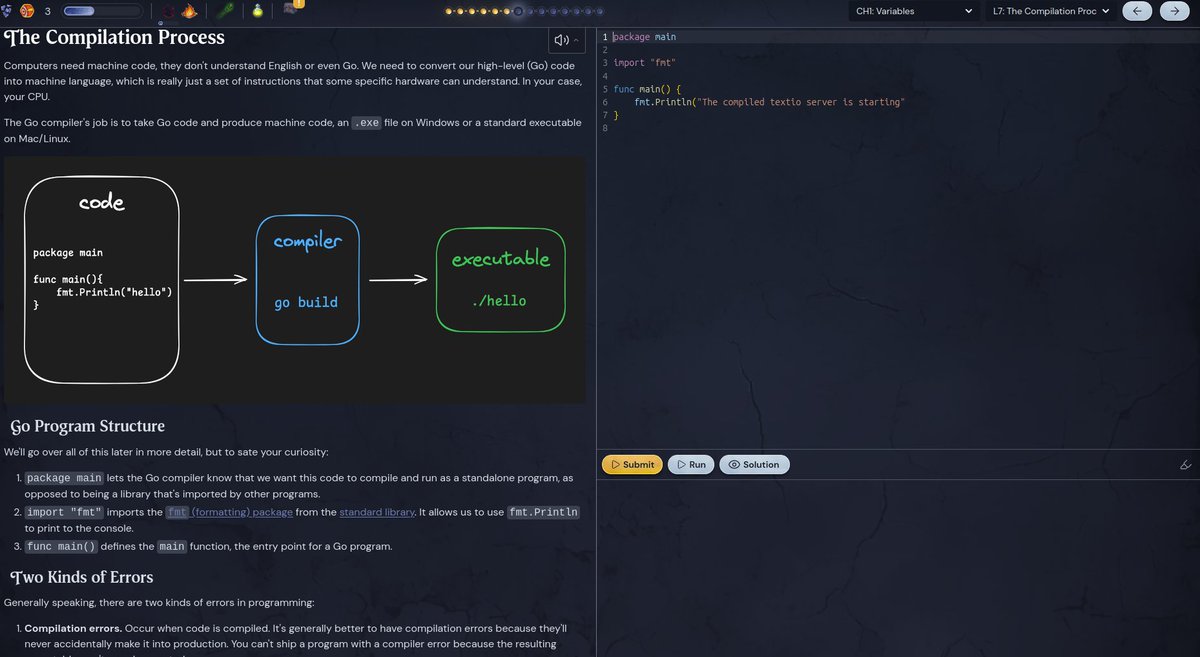1200x657 pixels.
Task: Place cursor in code editor on Println line
Action: tap(769, 102)
